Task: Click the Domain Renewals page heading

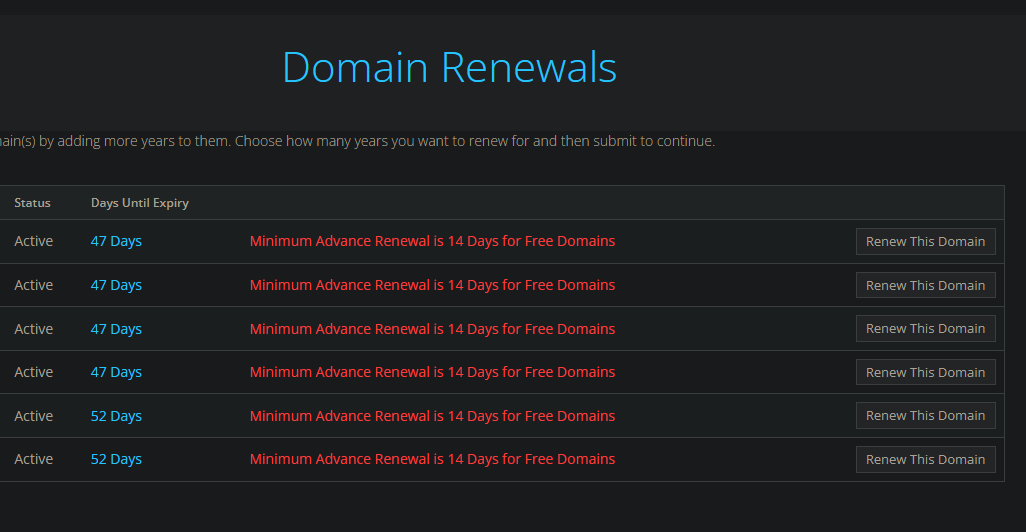Action: (x=449, y=67)
